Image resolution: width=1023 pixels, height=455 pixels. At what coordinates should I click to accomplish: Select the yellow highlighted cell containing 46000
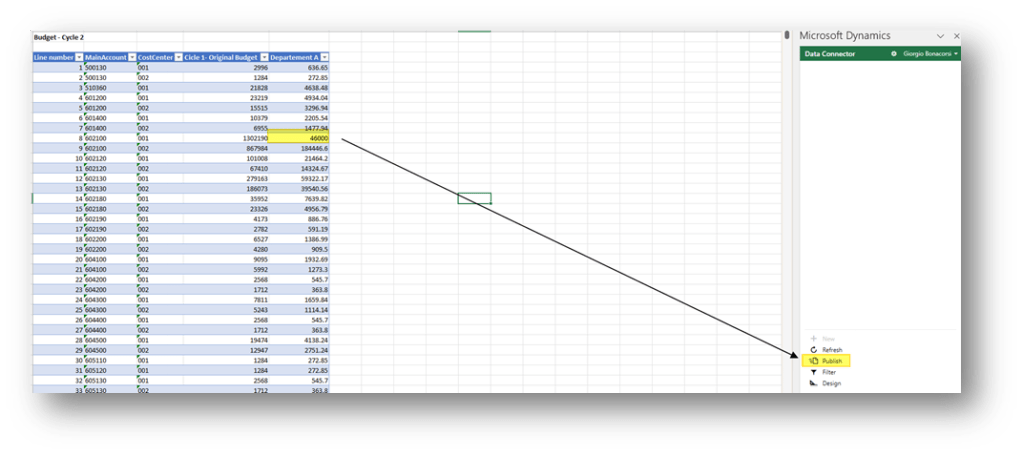coord(299,138)
